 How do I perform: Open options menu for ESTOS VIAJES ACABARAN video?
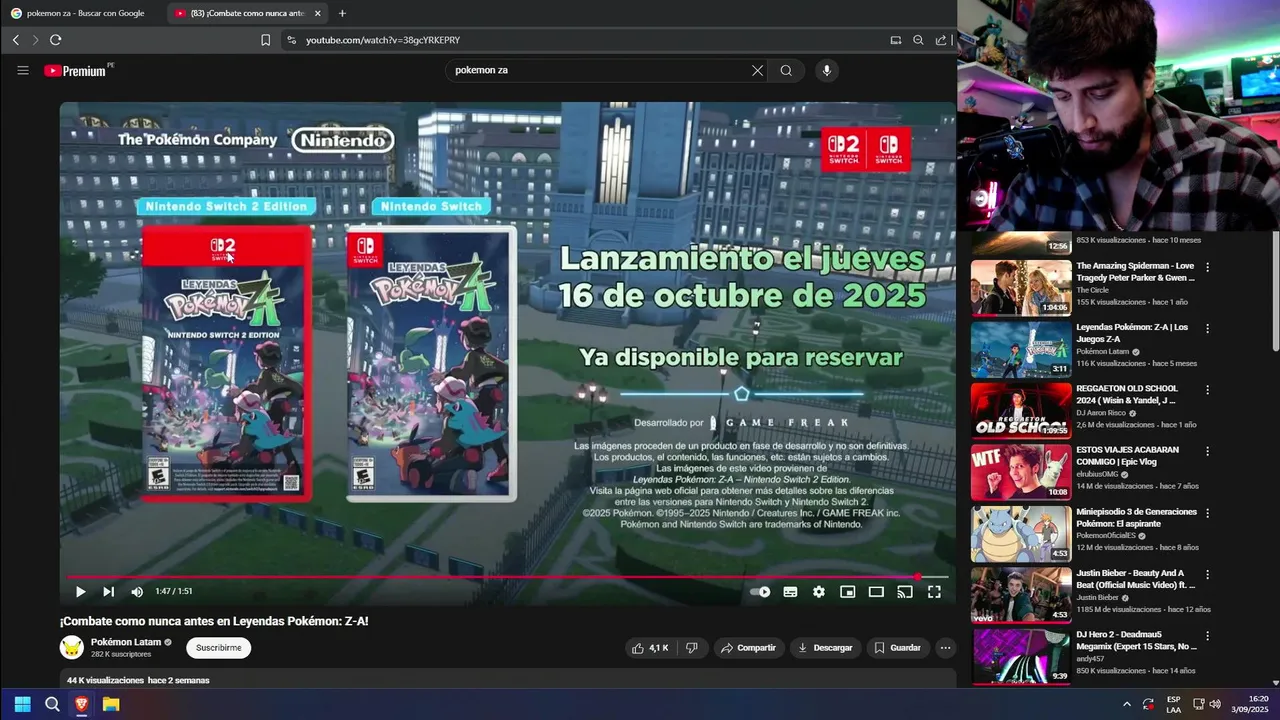(x=1208, y=452)
